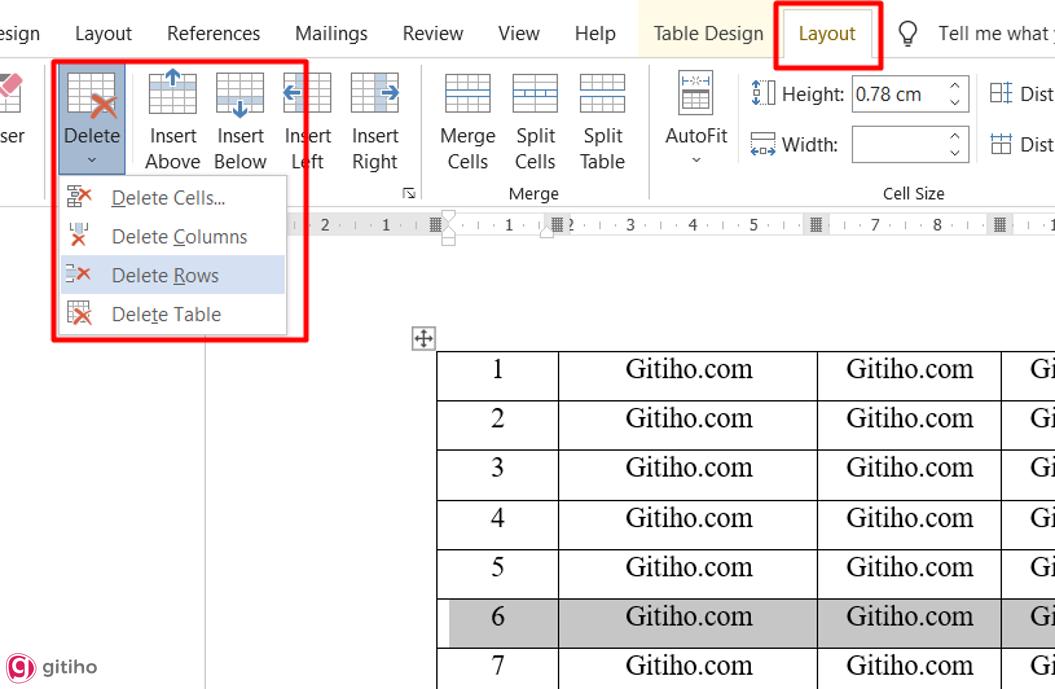Click third-column Gitiho.com in row 4
The width and height of the screenshot is (1055, 689).
[909, 524]
